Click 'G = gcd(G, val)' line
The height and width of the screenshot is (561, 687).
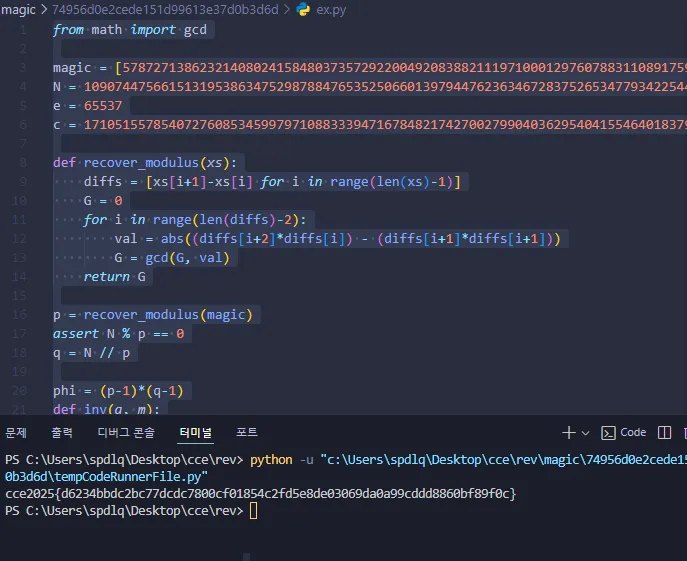tap(172, 258)
